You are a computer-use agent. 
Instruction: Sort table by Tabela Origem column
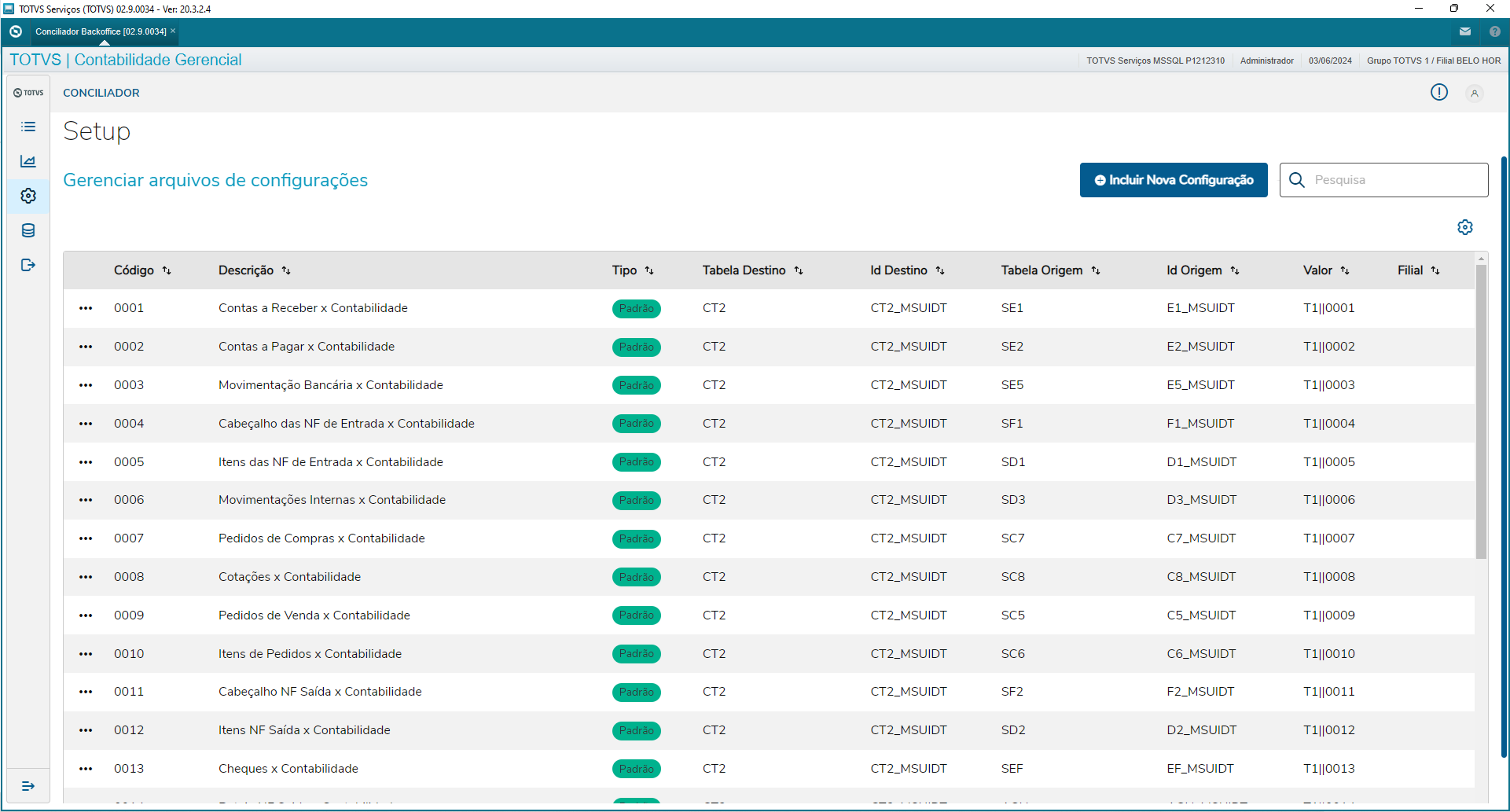(1096, 270)
